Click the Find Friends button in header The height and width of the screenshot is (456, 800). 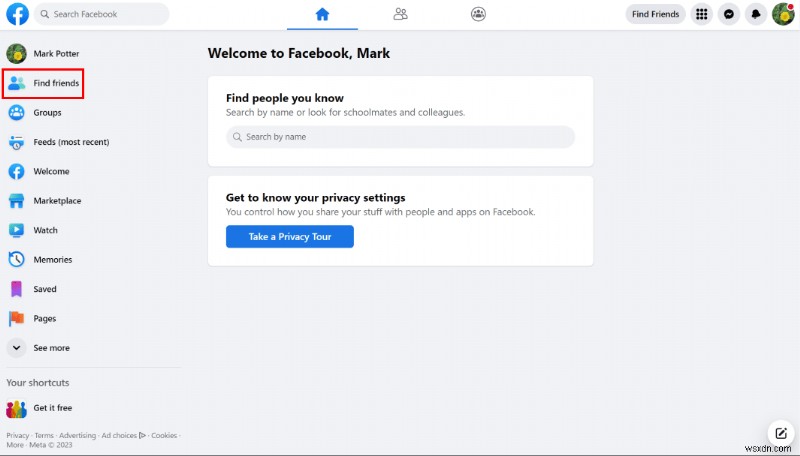point(656,14)
